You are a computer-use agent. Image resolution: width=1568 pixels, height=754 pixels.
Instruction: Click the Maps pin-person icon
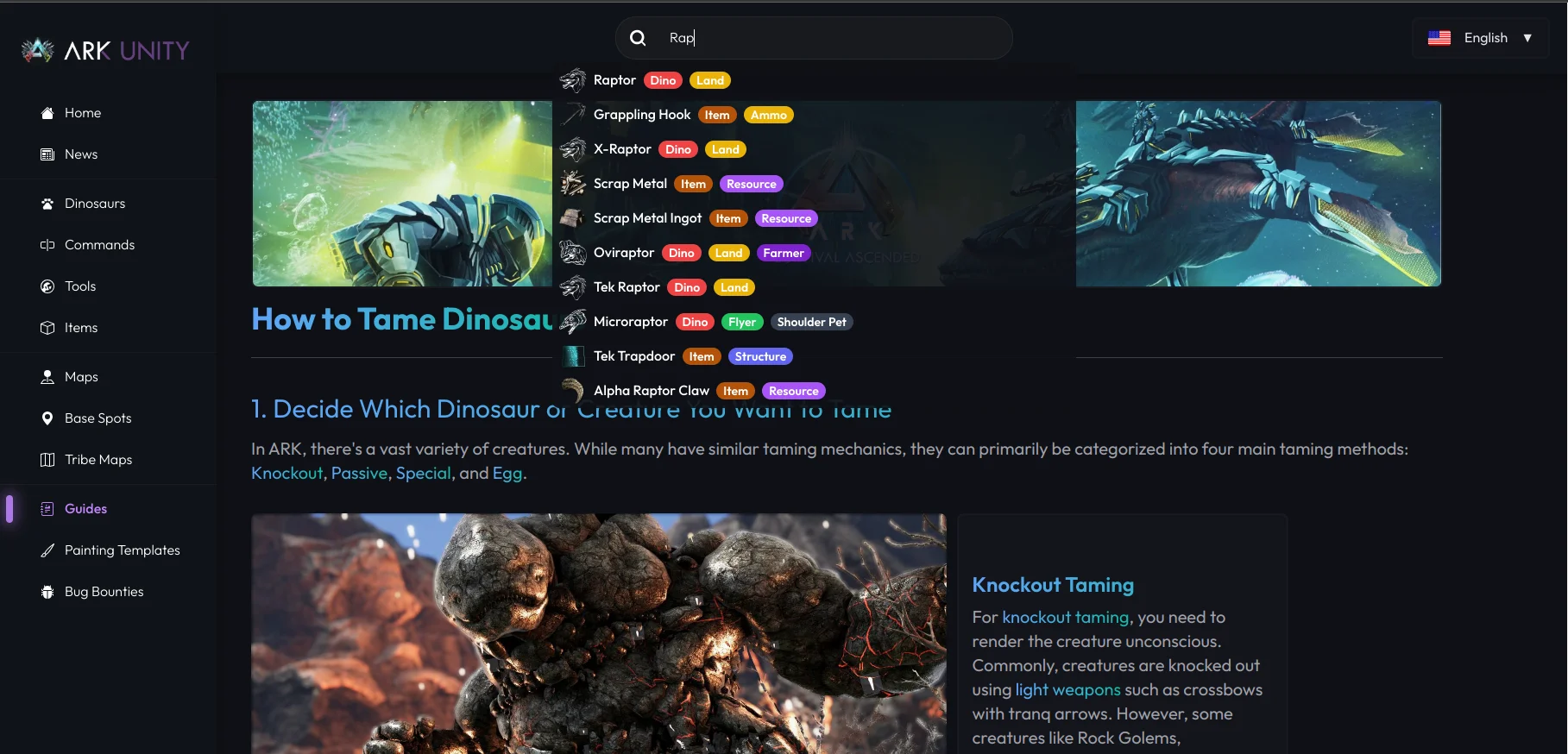47,377
